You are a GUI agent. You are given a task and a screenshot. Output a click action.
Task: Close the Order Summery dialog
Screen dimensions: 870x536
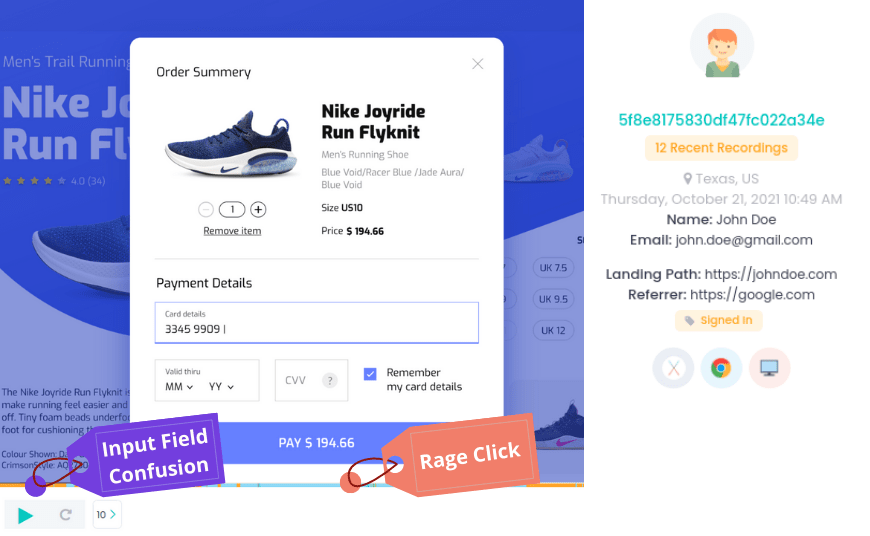coord(477,64)
